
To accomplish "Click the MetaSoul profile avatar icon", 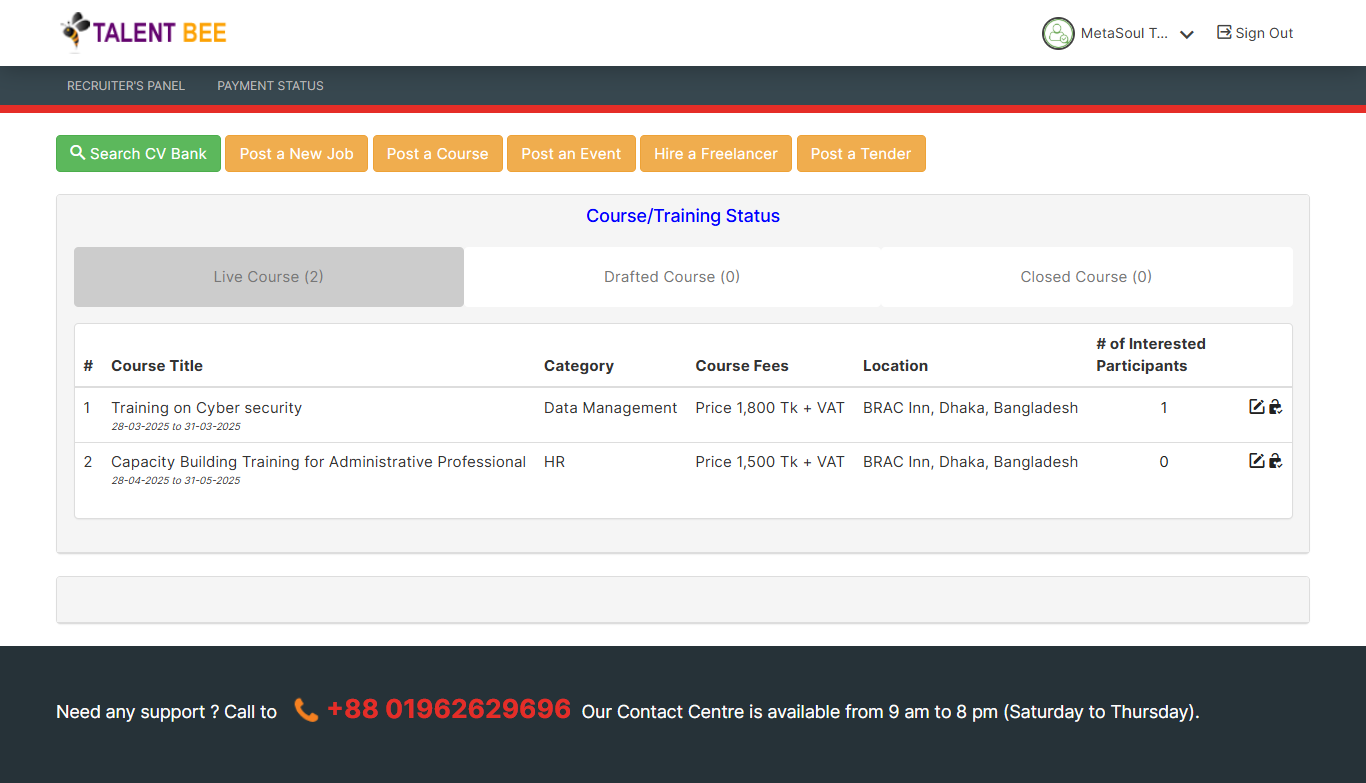I will [x=1058, y=33].
